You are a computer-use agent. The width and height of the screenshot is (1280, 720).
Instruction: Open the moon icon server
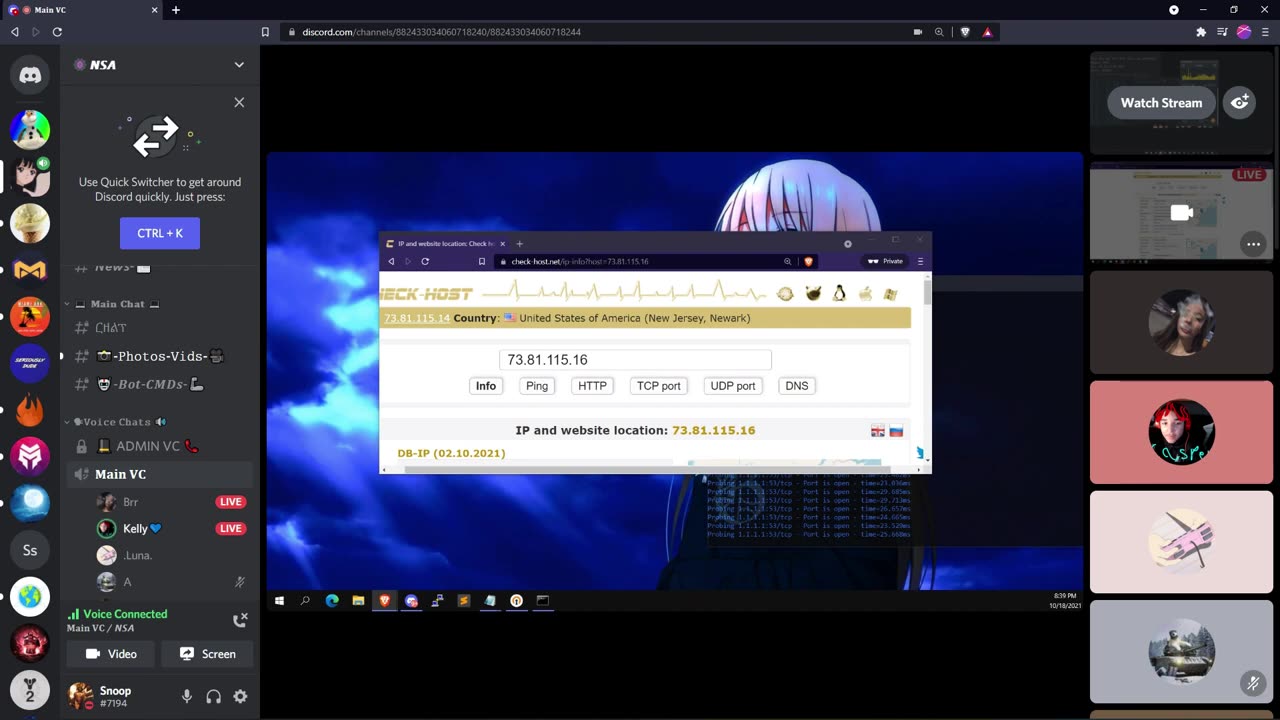tap(30, 503)
